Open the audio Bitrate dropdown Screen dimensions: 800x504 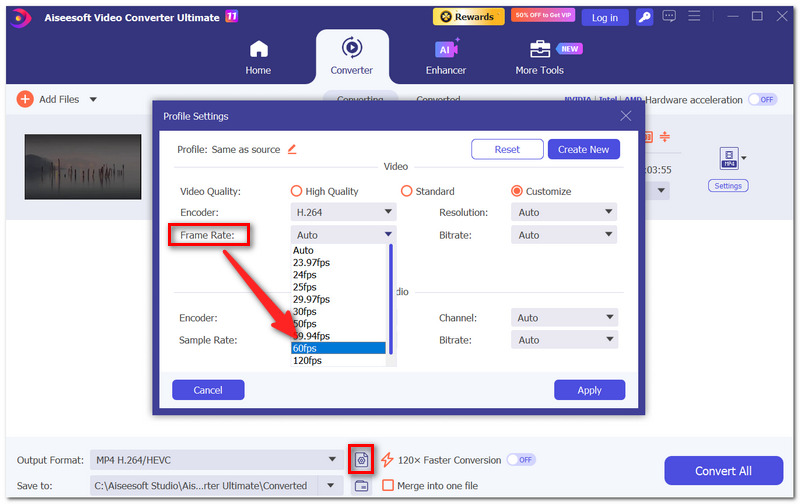pyautogui.click(x=564, y=340)
